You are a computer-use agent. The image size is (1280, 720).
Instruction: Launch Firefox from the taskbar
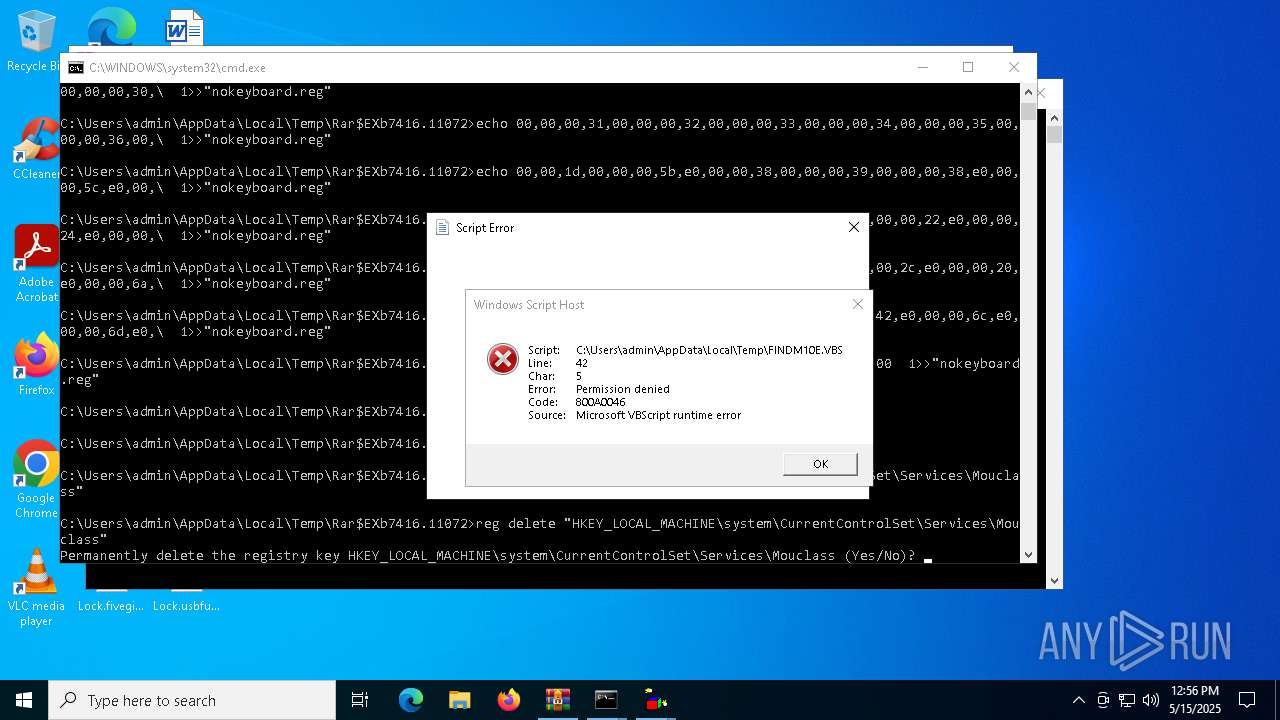pos(508,700)
